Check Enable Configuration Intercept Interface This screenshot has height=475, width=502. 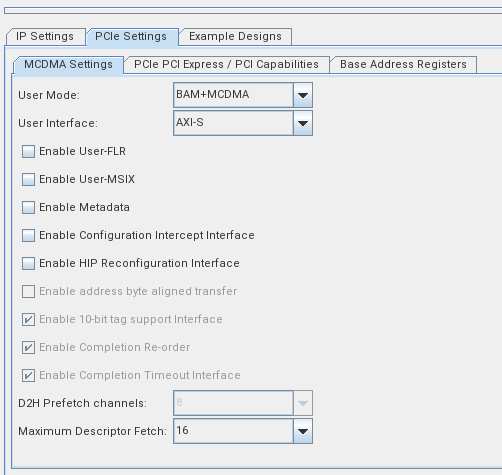(28, 235)
